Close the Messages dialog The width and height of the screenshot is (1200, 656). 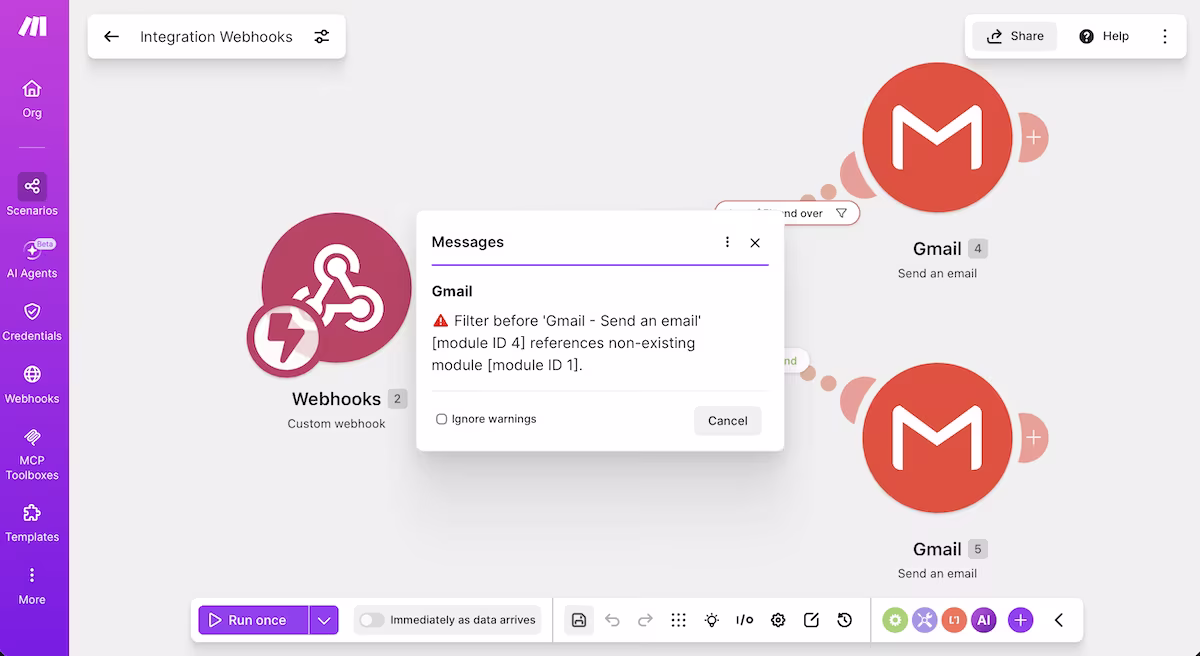coord(755,242)
